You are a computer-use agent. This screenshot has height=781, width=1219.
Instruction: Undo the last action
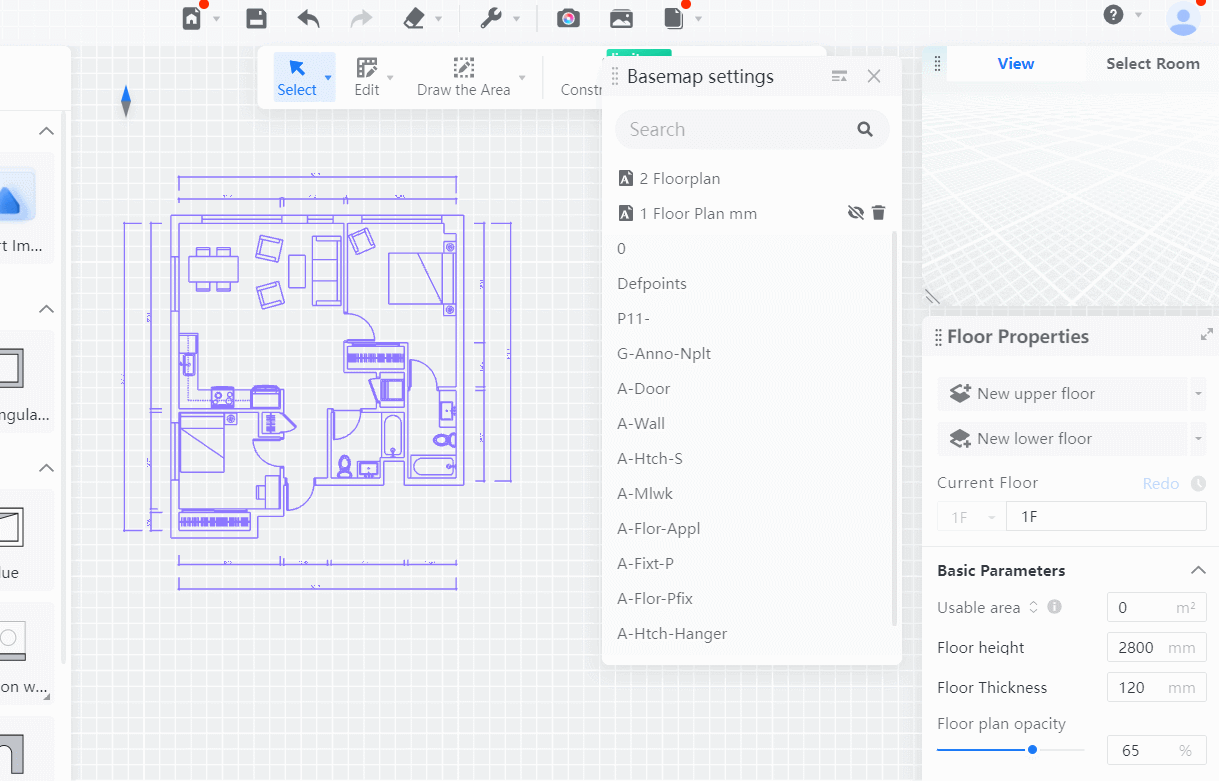click(309, 18)
